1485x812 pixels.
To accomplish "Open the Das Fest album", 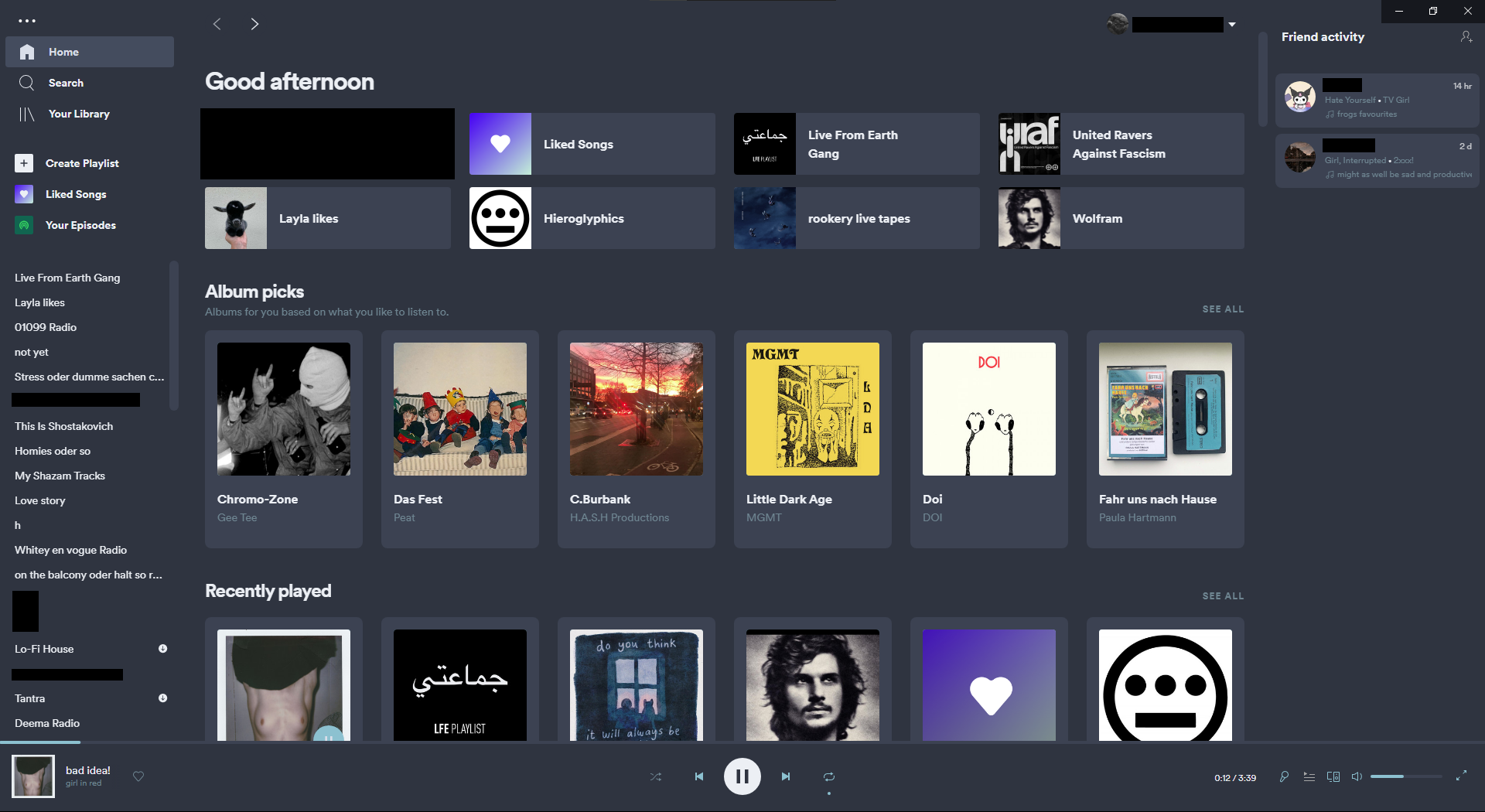I will pos(460,439).
